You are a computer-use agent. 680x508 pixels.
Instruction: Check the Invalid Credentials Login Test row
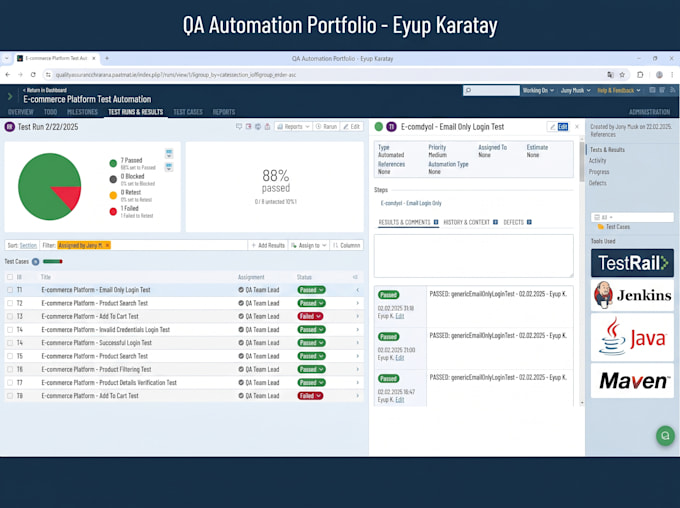pyautogui.click(x=10, y=330)
